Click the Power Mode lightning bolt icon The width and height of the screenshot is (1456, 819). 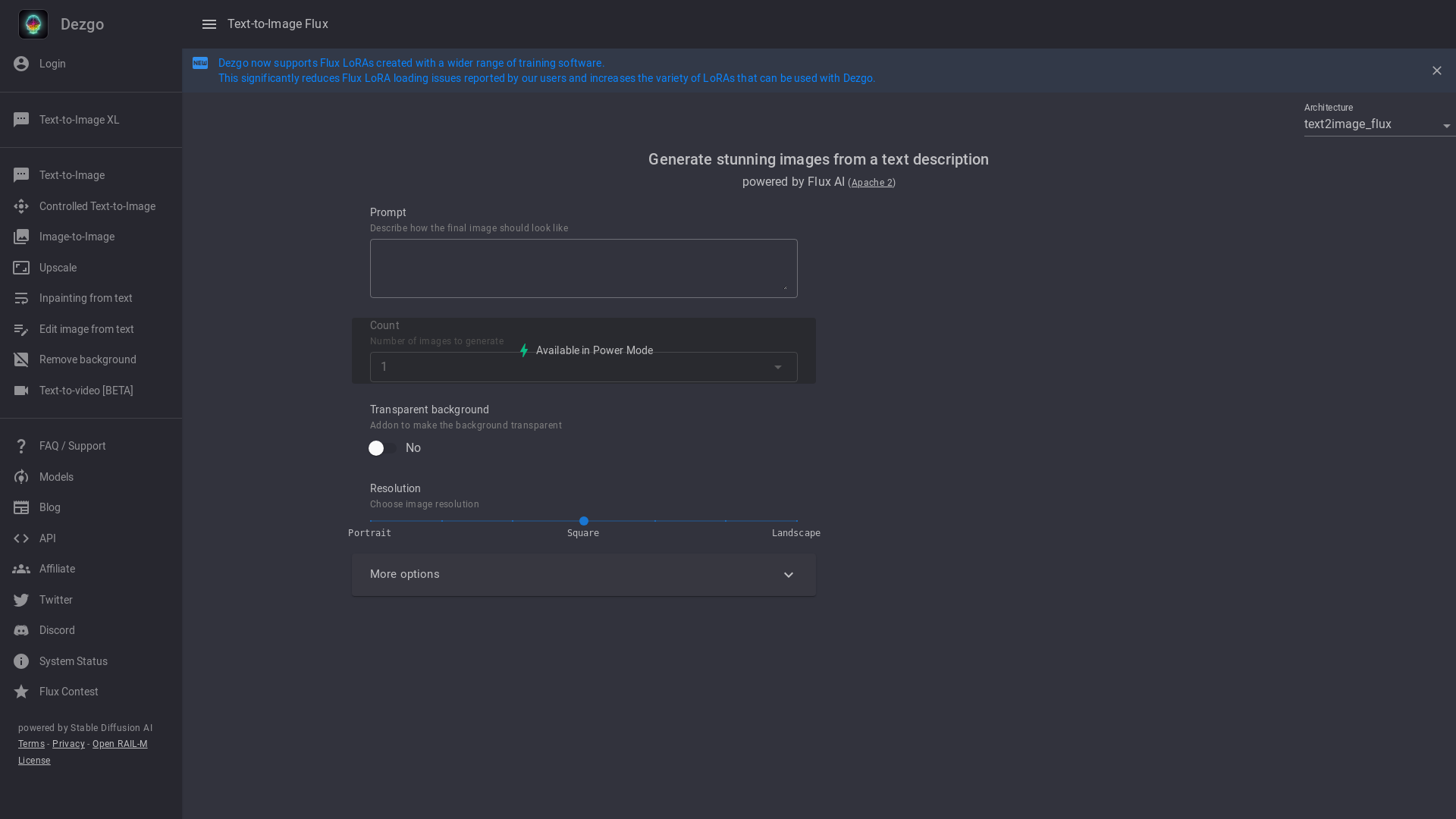pos(524,350)
